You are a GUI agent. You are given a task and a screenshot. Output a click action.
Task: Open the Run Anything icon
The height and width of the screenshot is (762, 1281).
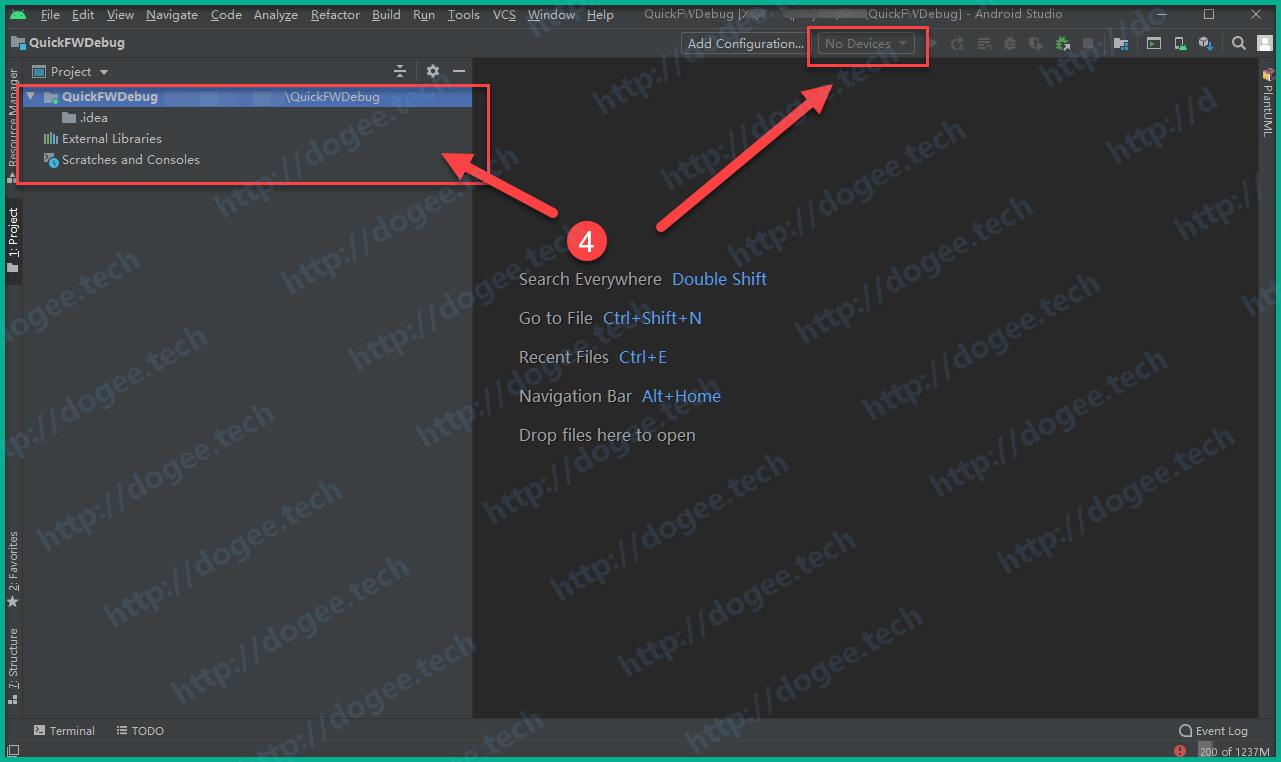pyautogui.click(x=1154, y=44)
